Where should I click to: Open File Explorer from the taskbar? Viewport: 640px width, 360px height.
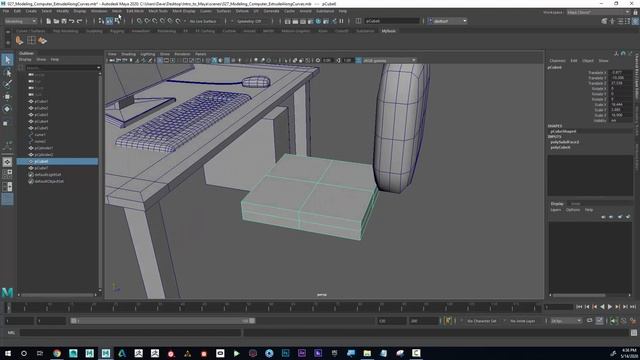pos(367,353)
